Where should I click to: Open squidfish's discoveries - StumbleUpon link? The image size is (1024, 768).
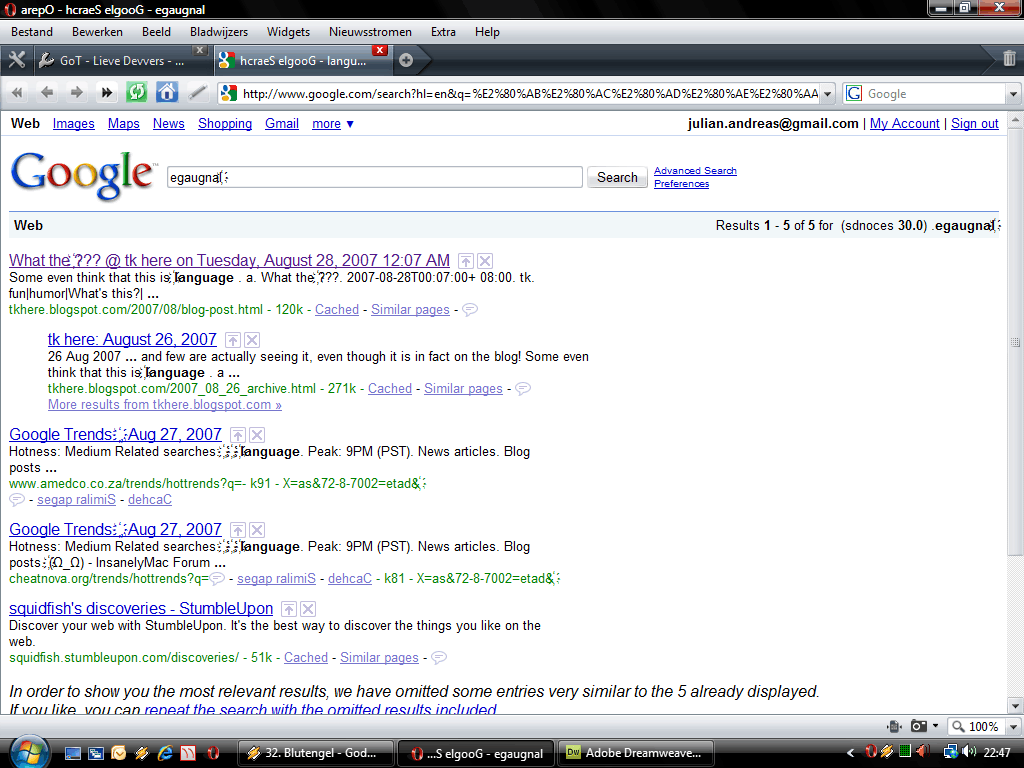(141, 608)
